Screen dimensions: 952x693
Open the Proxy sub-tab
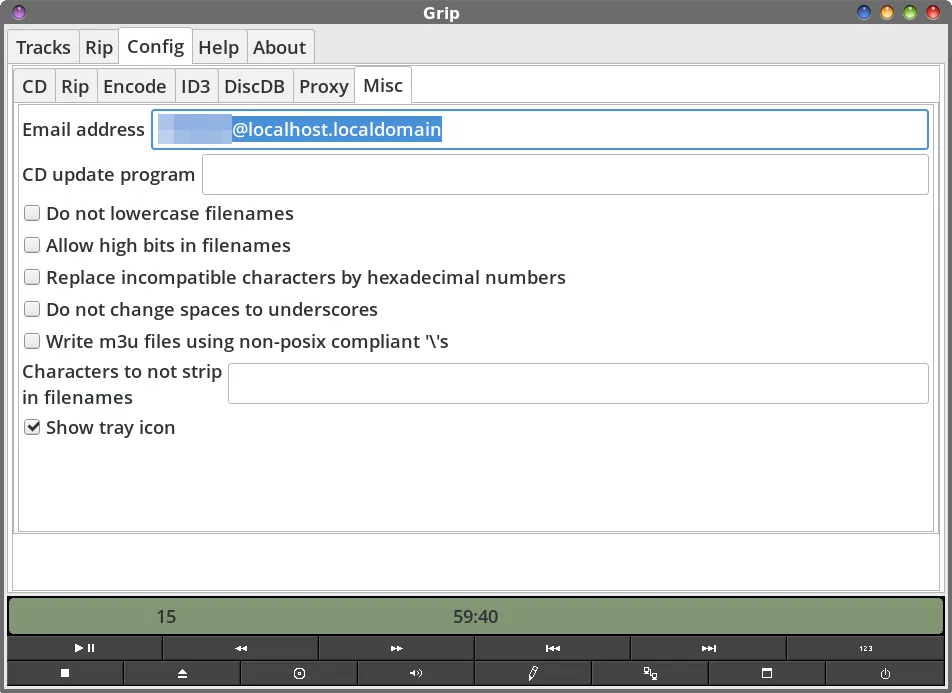[324, 86]
